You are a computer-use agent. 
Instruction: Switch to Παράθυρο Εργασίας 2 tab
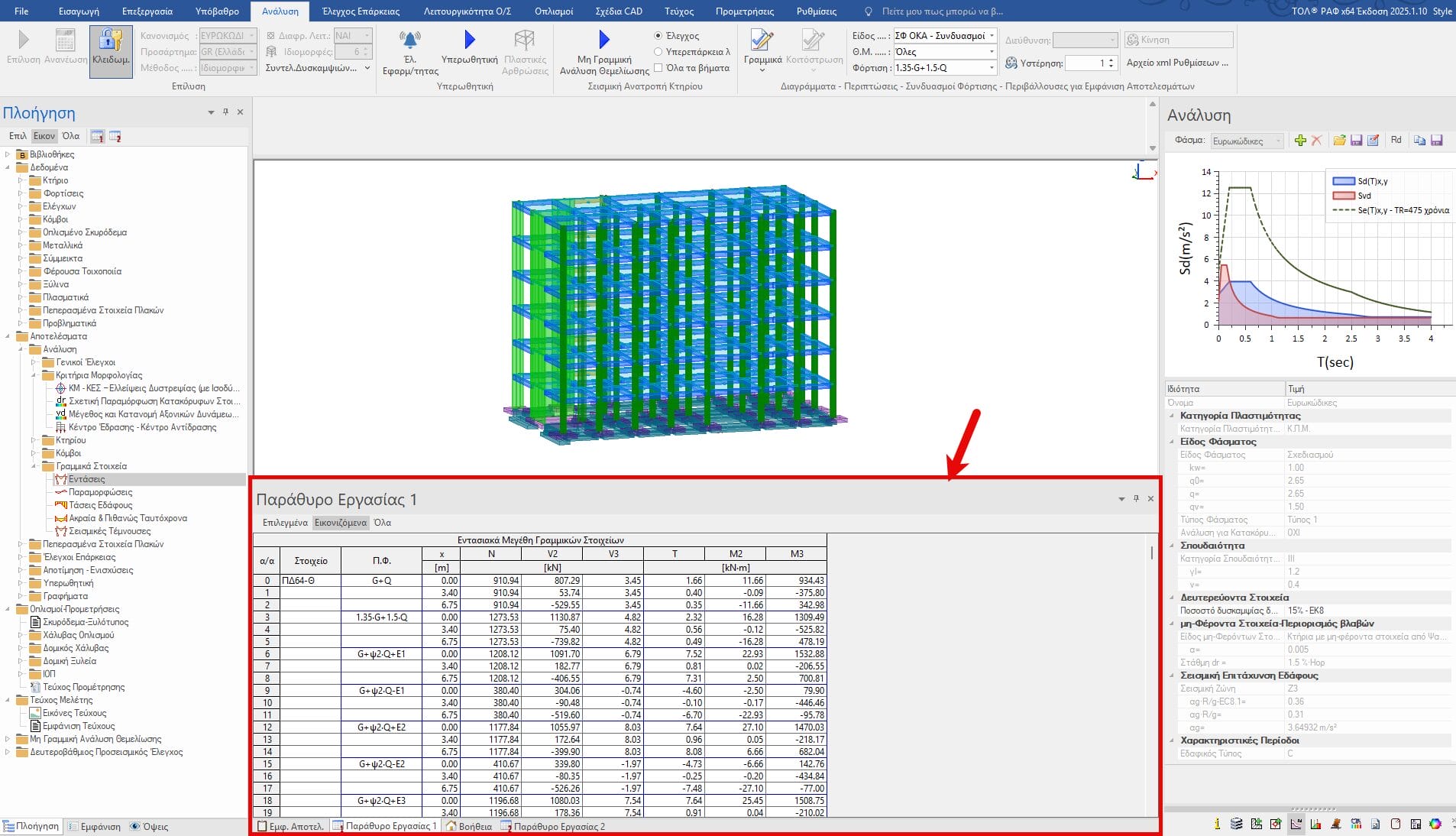point(558,826)
